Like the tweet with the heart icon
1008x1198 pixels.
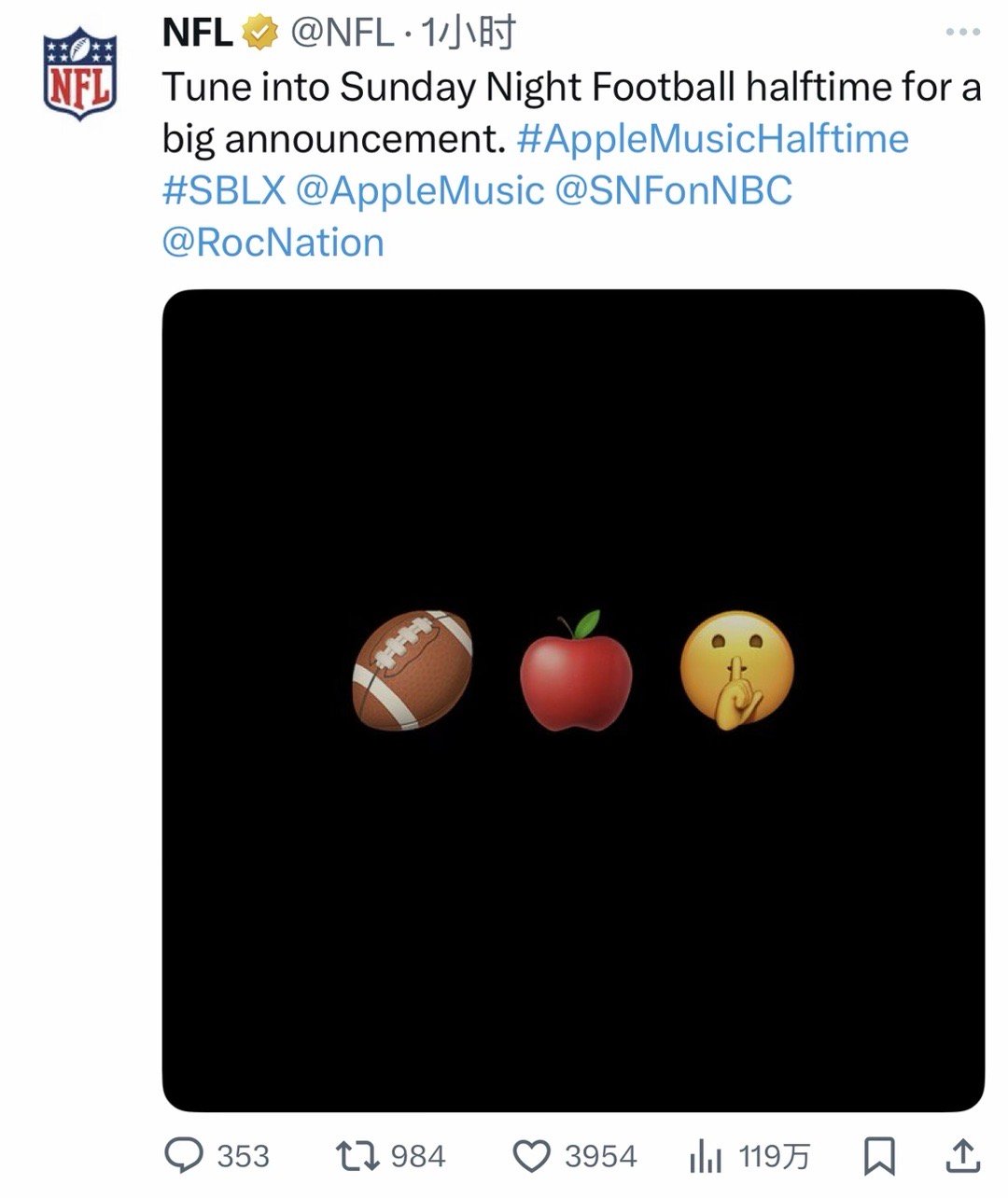(x=533, y=1157)
